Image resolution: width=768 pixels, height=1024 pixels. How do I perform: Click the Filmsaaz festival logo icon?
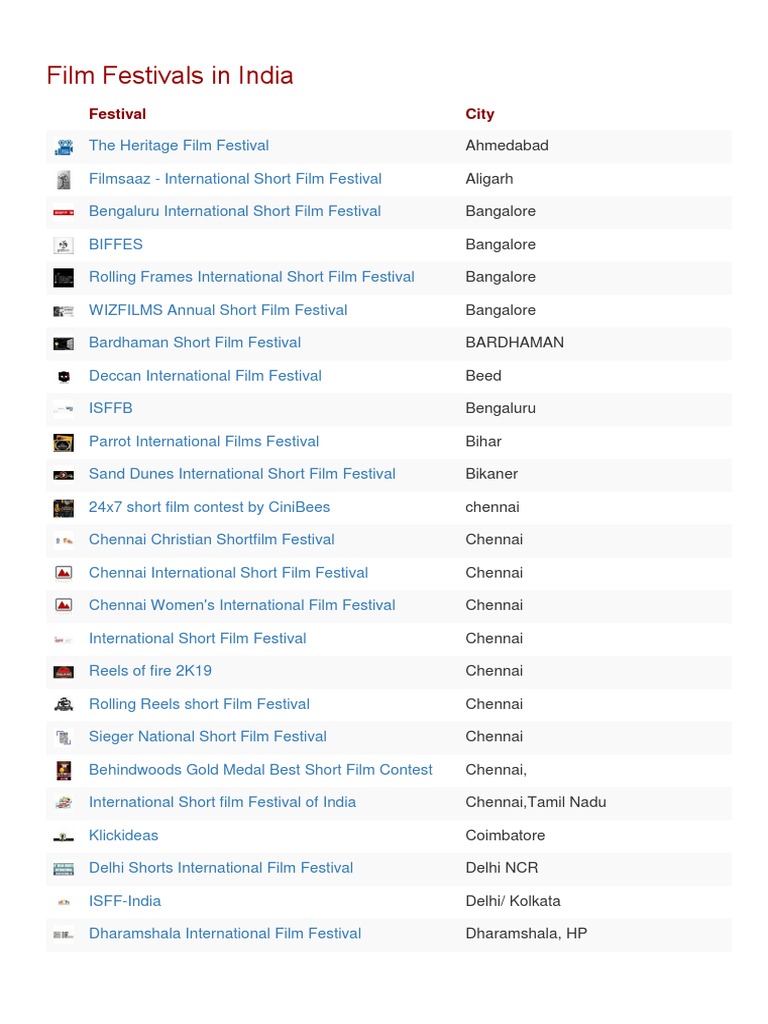click(63, 180)
